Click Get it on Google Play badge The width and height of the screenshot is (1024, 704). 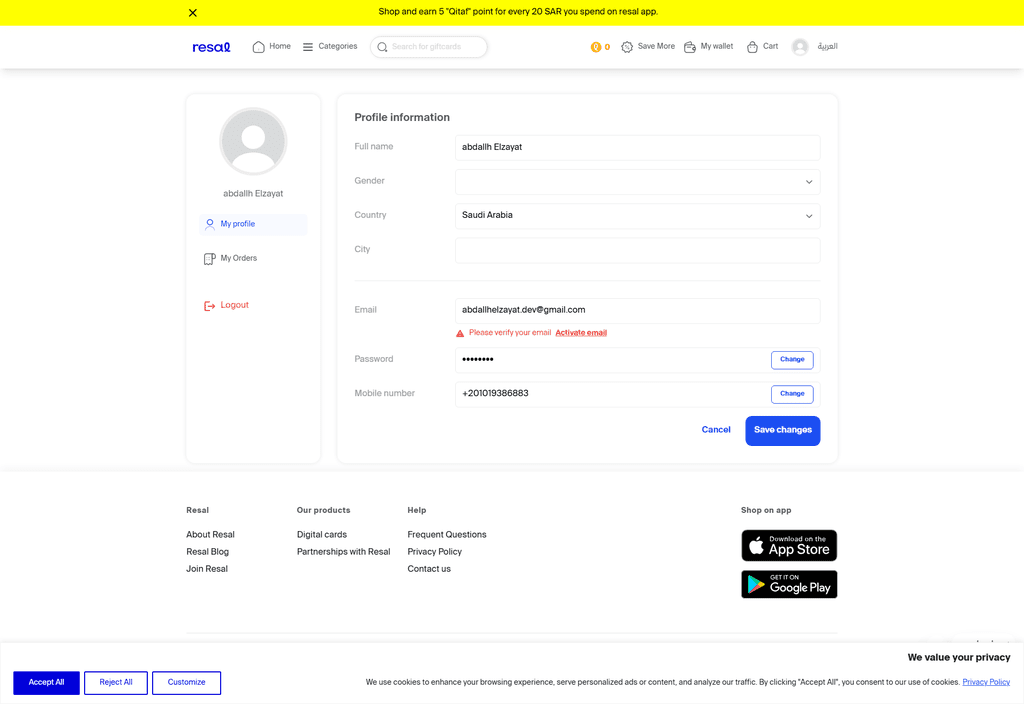point(789,584)
